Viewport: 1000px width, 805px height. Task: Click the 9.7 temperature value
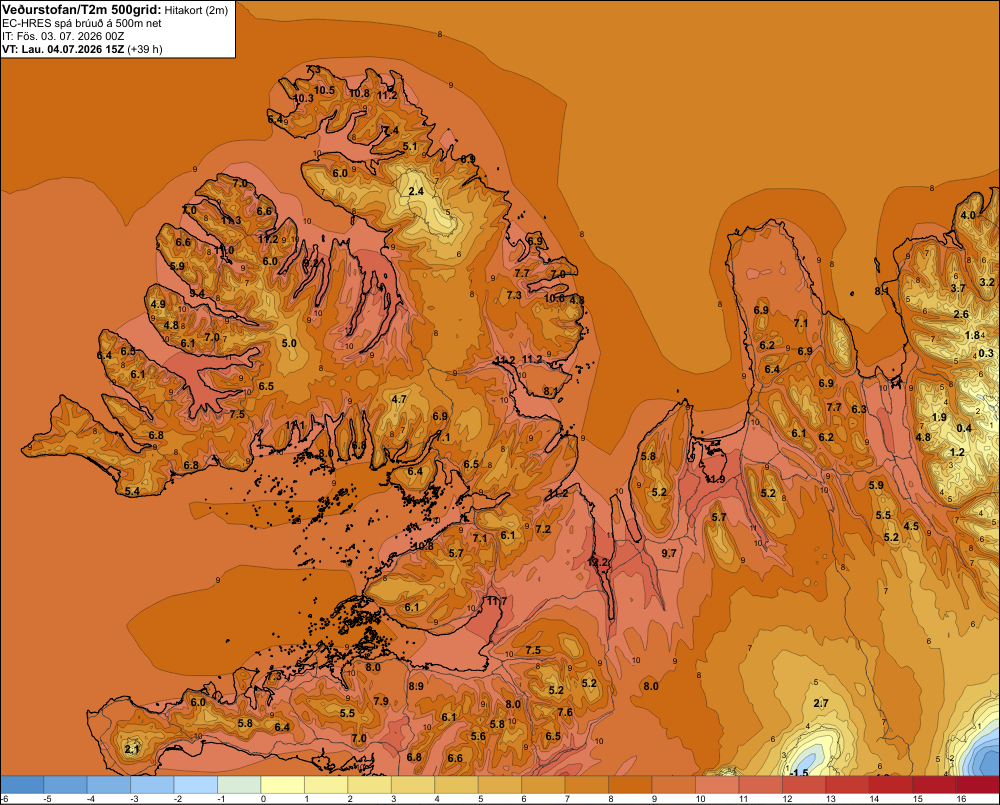click(x=668, y=553)
